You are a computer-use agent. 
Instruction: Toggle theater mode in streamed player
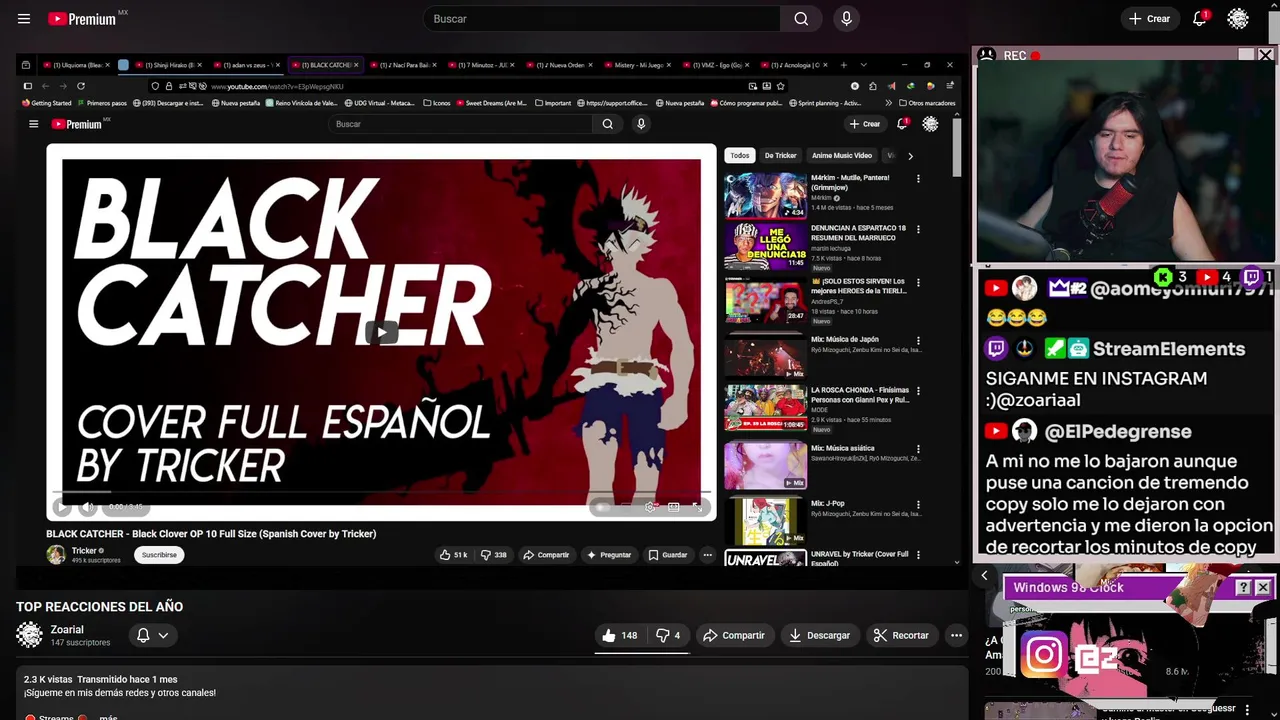click(x=674, y=507)
